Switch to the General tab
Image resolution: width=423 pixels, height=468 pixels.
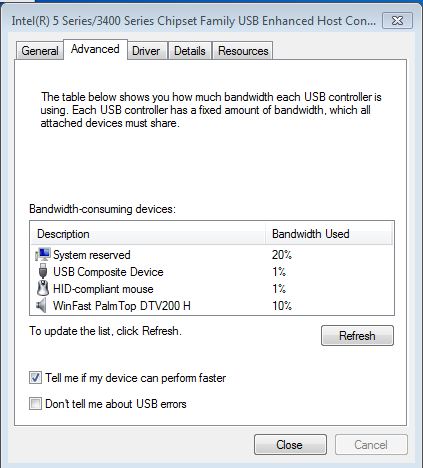pos(40,51)
